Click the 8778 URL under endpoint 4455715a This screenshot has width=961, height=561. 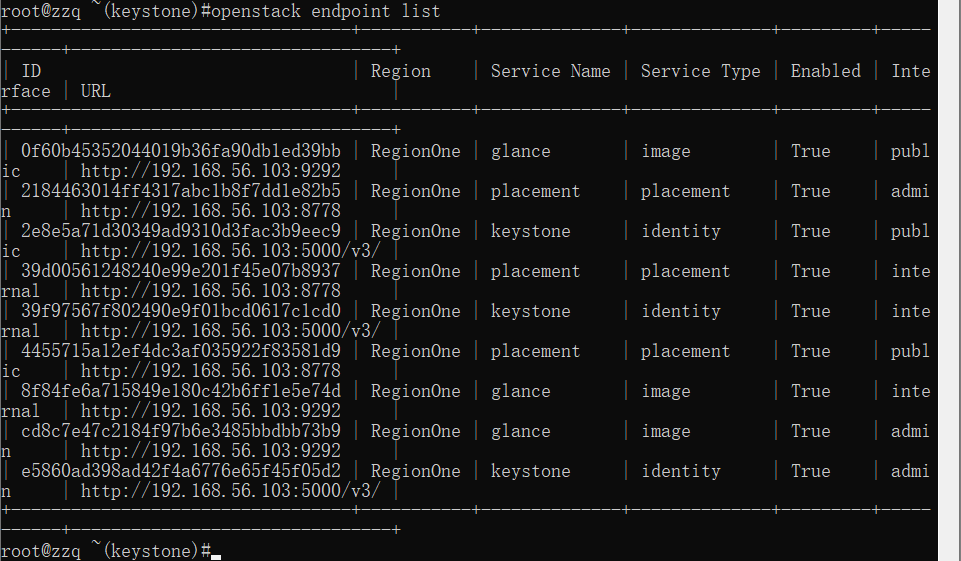211,371
